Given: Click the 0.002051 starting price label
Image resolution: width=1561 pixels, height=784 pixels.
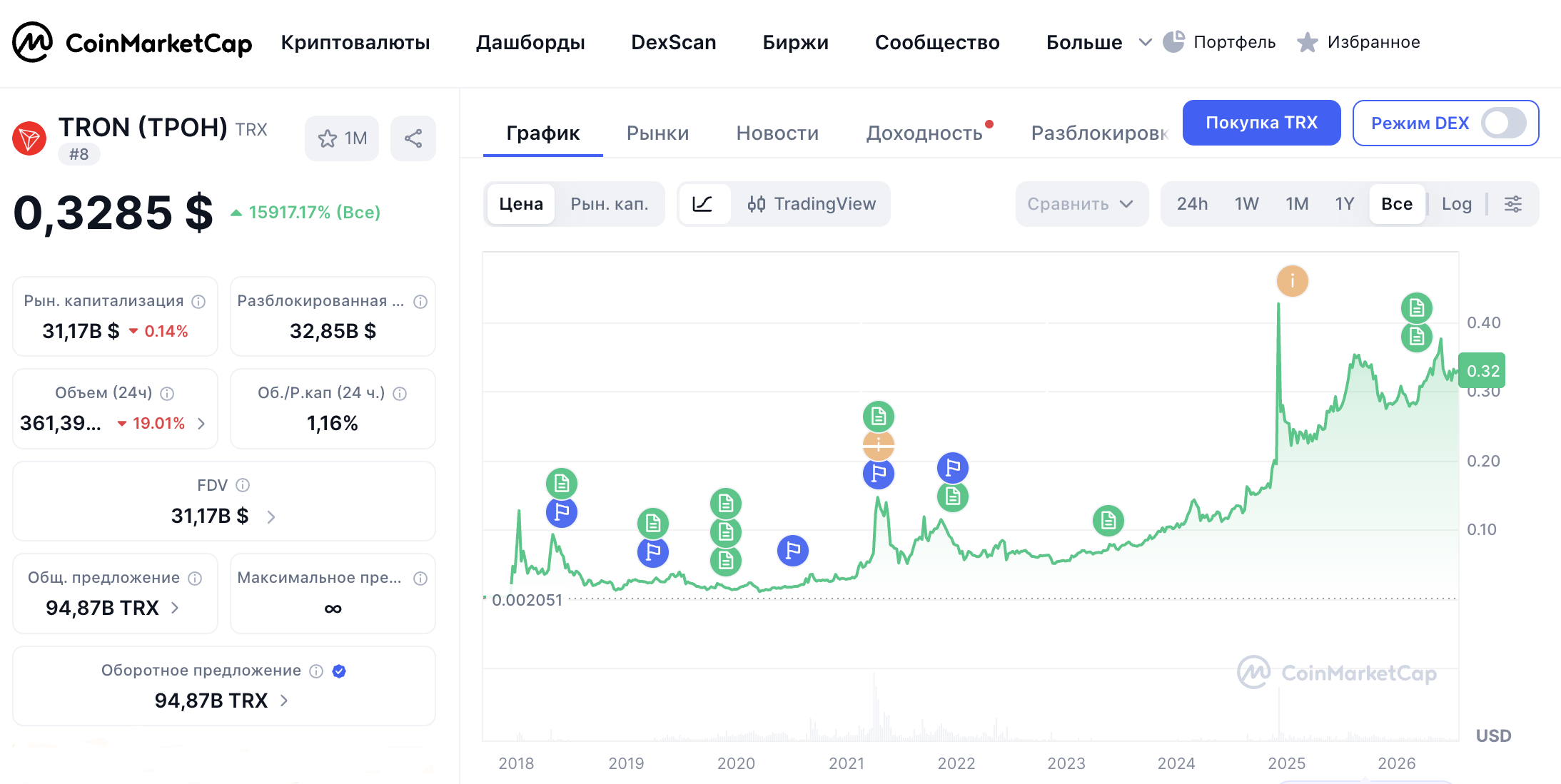Looking at the screenshot, I should [527, 600].
